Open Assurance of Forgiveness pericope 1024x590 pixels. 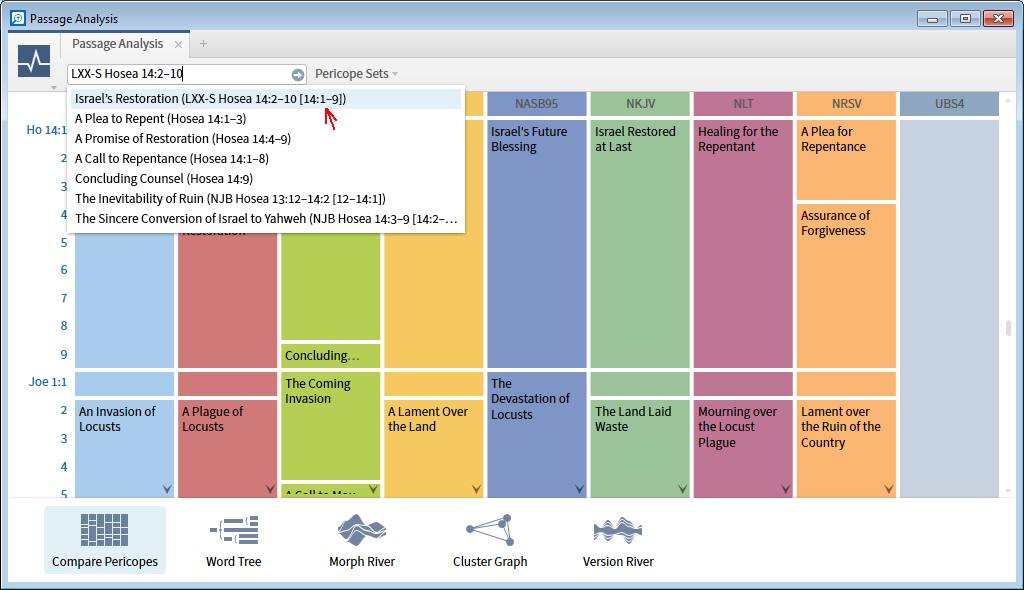pyautogui.click(x=846, y=286)
